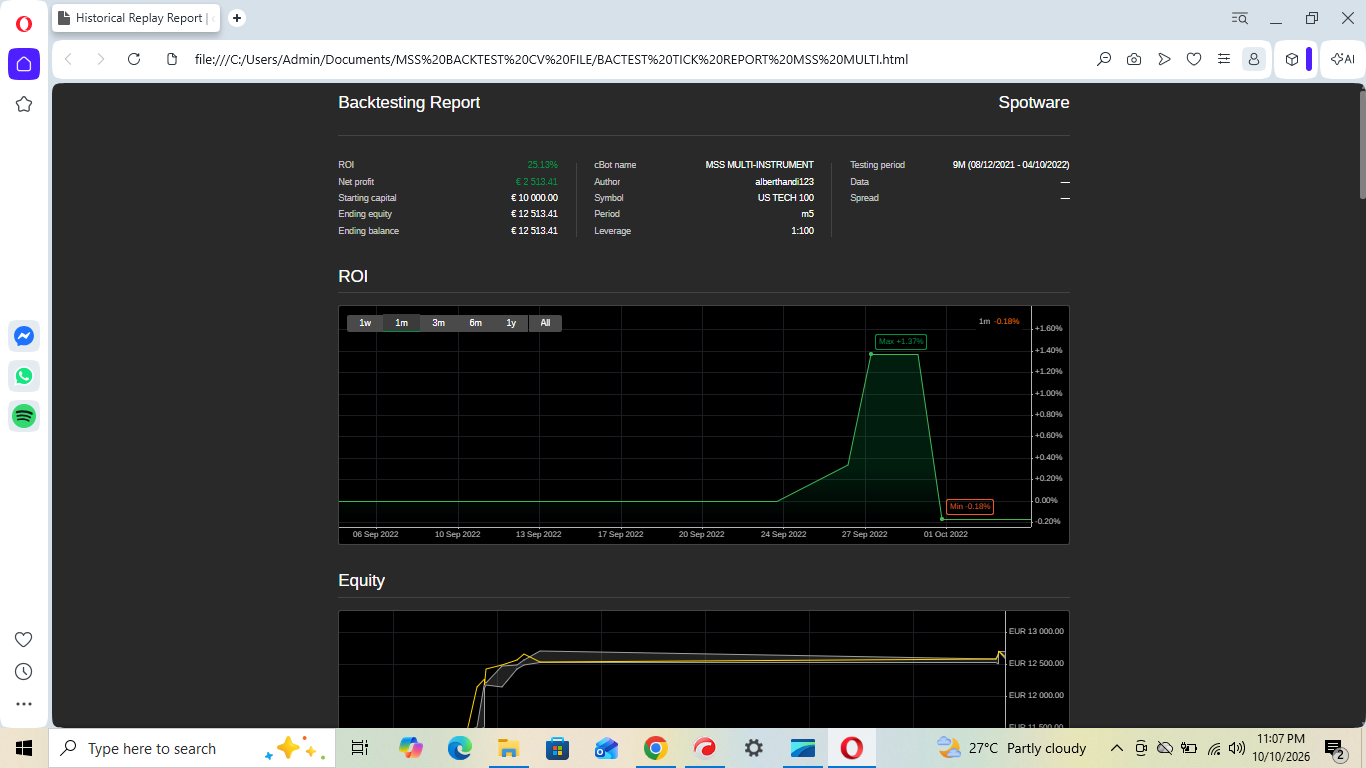Click testing period 9M date range
The width and height of the screenshot is (1366, 768).
click(x=1011, y=165)
